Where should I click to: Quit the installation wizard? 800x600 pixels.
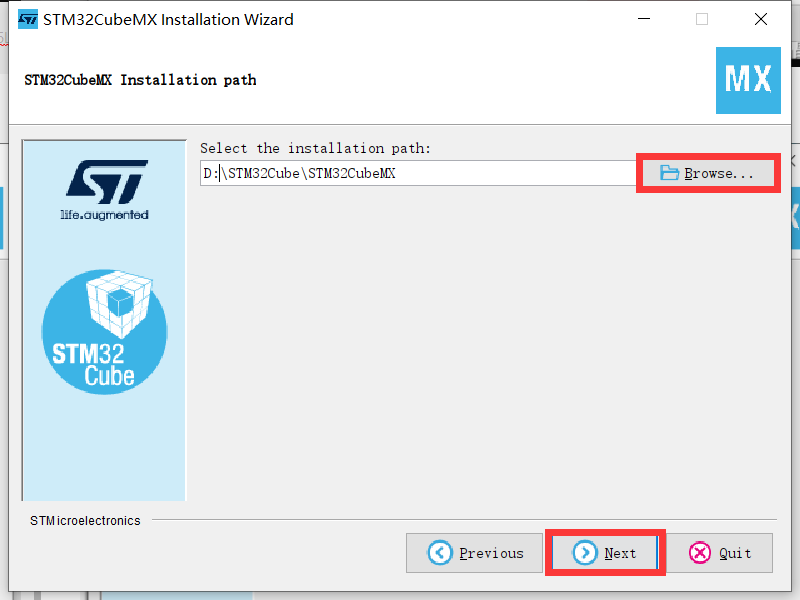pyautogui.click(x=719, y=553)
